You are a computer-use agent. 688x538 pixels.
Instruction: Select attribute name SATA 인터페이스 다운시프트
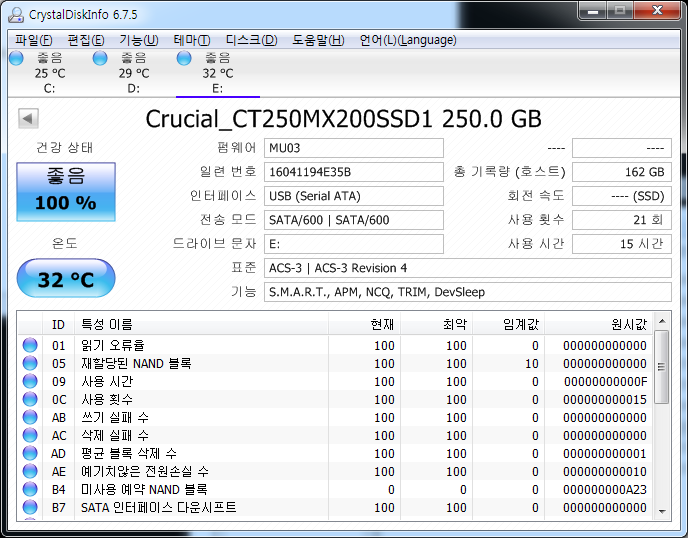(x=158, y=507)
